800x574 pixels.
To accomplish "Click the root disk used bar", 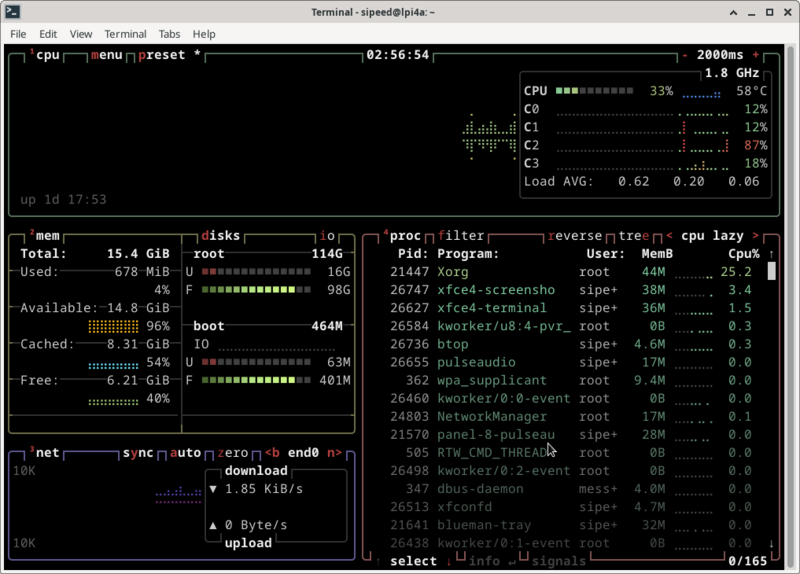I will point(256,272).
